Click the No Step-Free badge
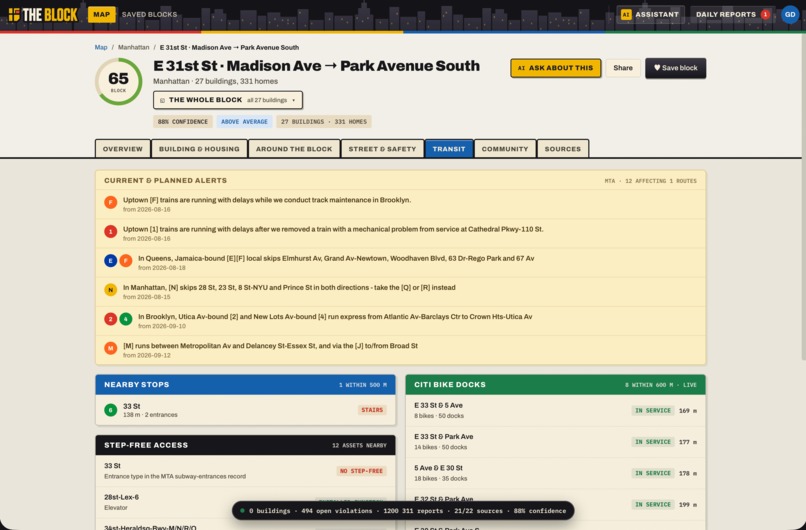The image size is (806, 530). coord(361,471)
